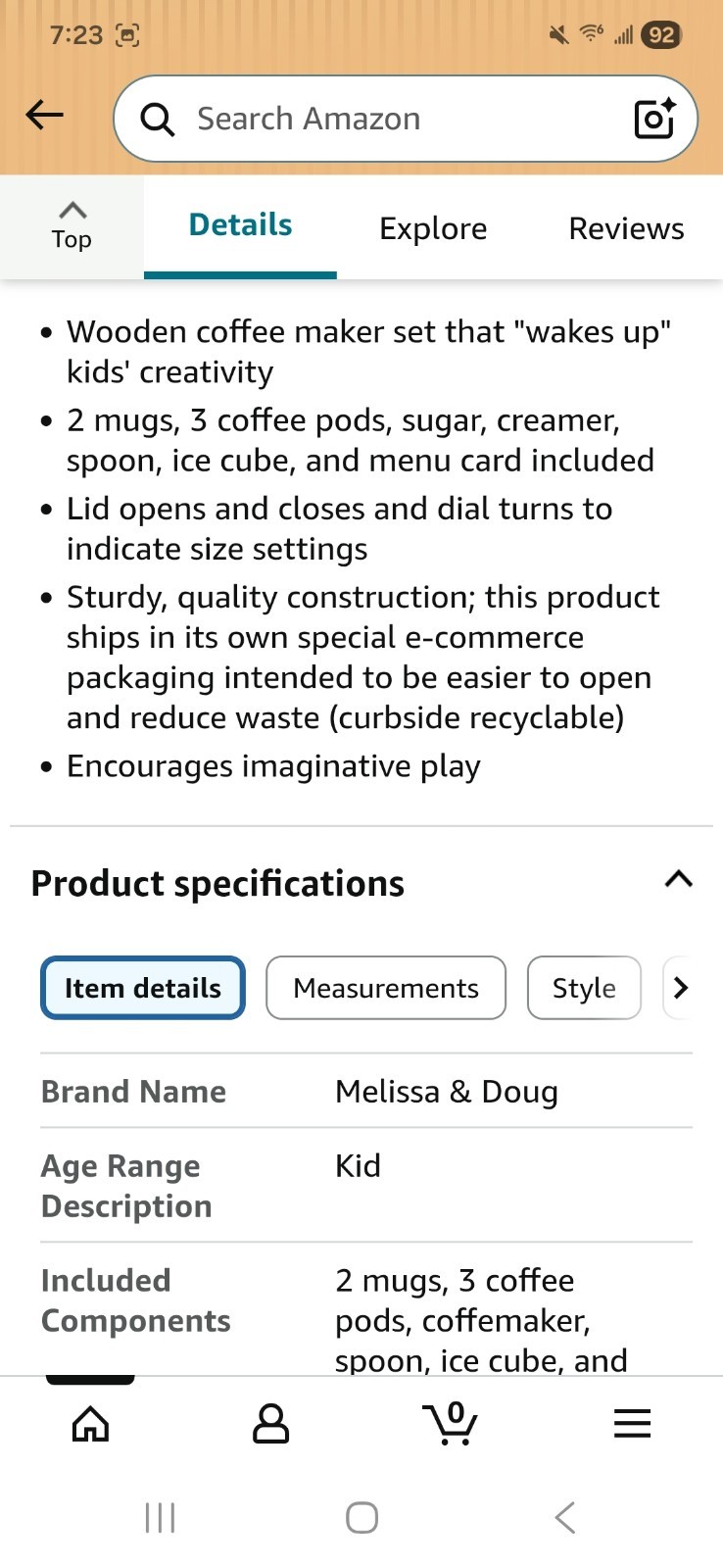Open the account profile icon
This screenshot has height=1568, width=723.
pyautogui.click(x=270, y=1424)
